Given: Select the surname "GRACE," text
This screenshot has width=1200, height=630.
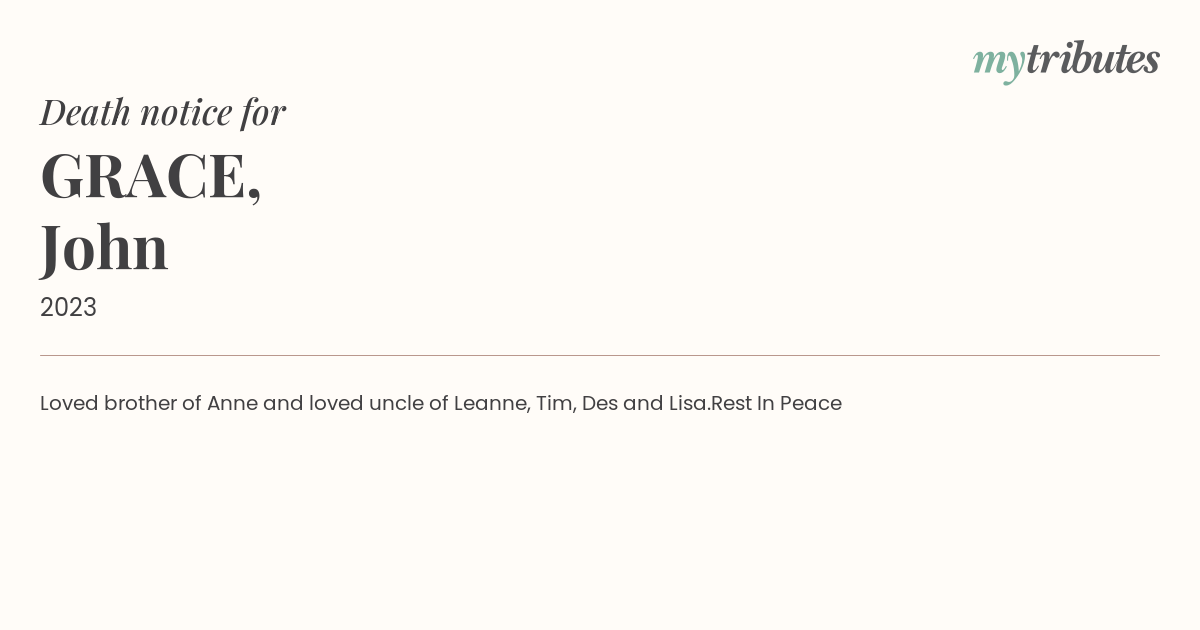Looking at the screenshot, I should [151, 177].
